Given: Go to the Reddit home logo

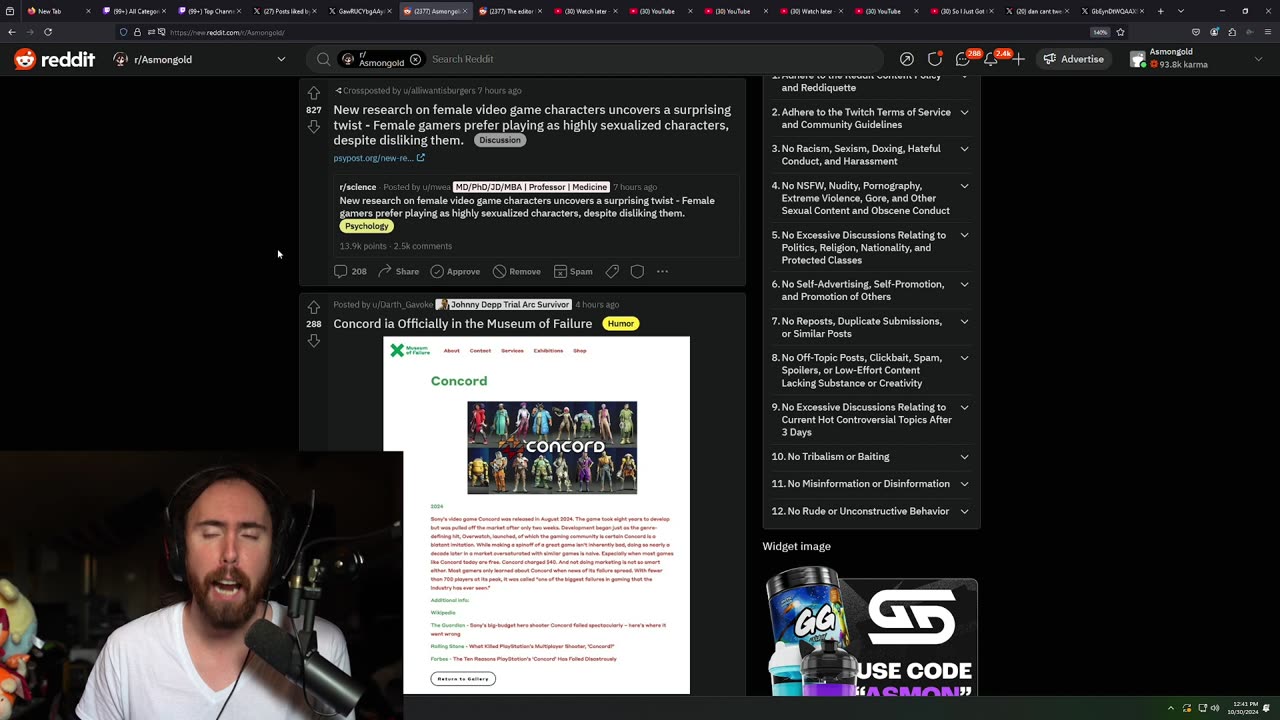Looking at the screenshot, I should [55, 59].
